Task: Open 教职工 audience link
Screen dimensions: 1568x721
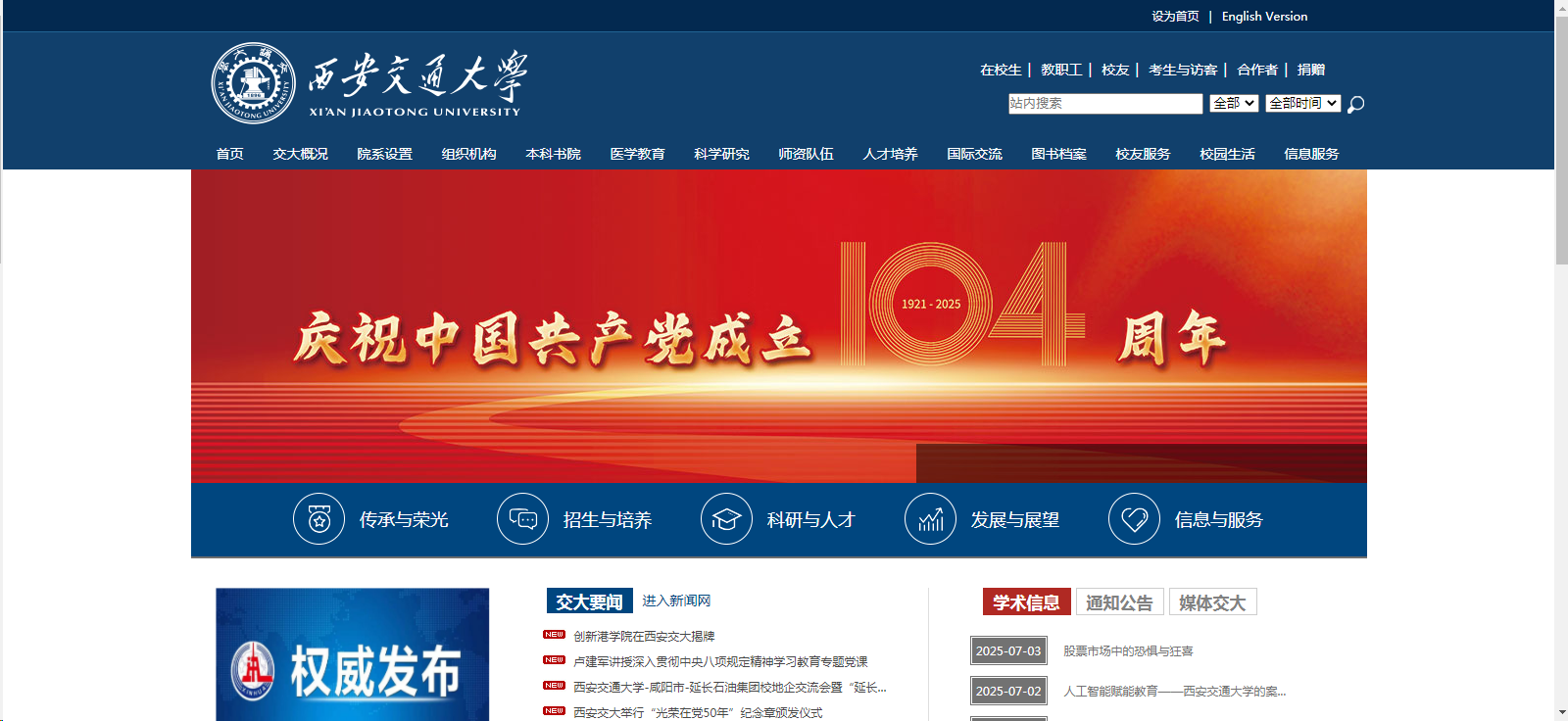Action: [1061, 70]
